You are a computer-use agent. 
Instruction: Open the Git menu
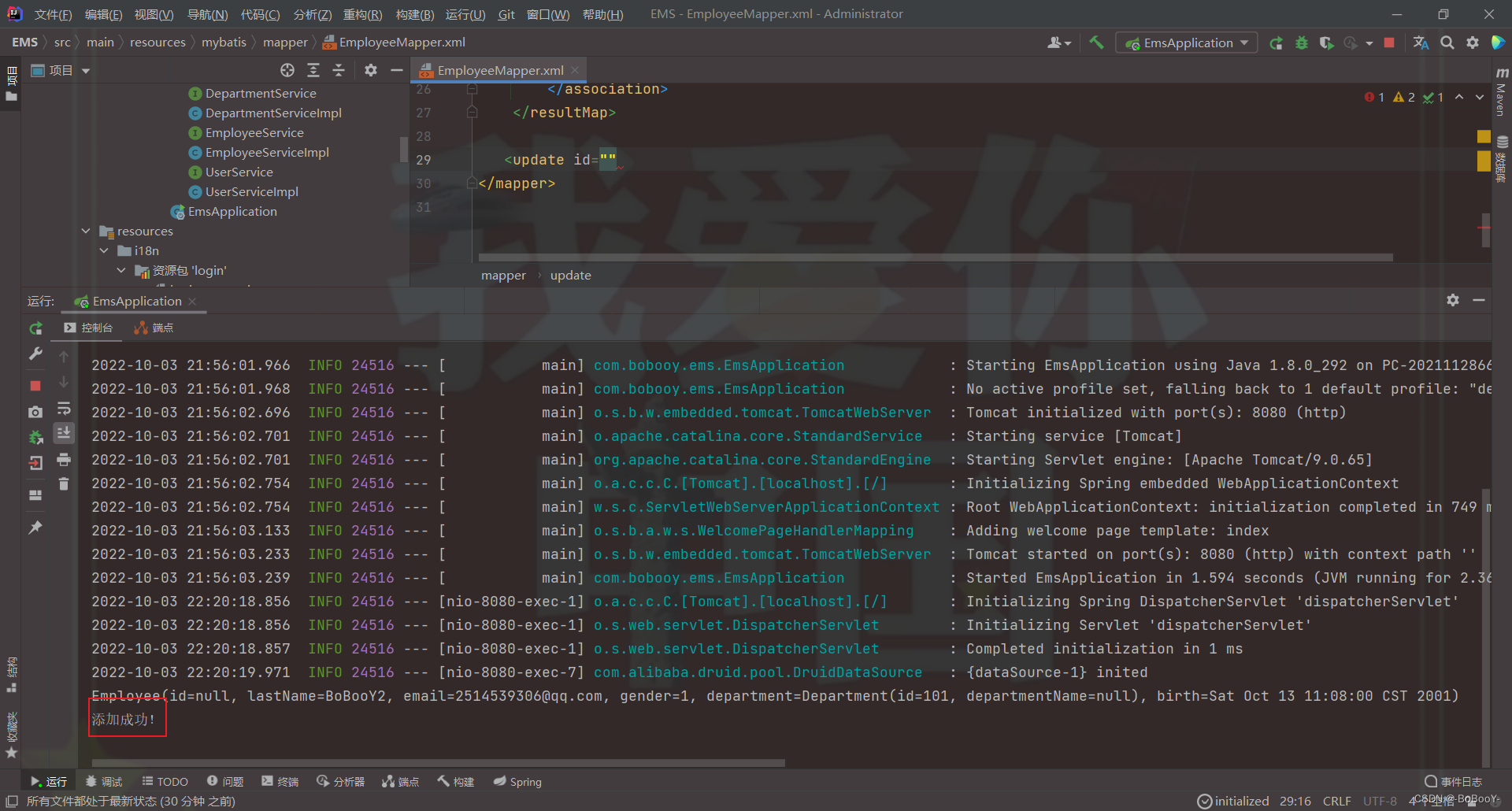coord(506,14)
